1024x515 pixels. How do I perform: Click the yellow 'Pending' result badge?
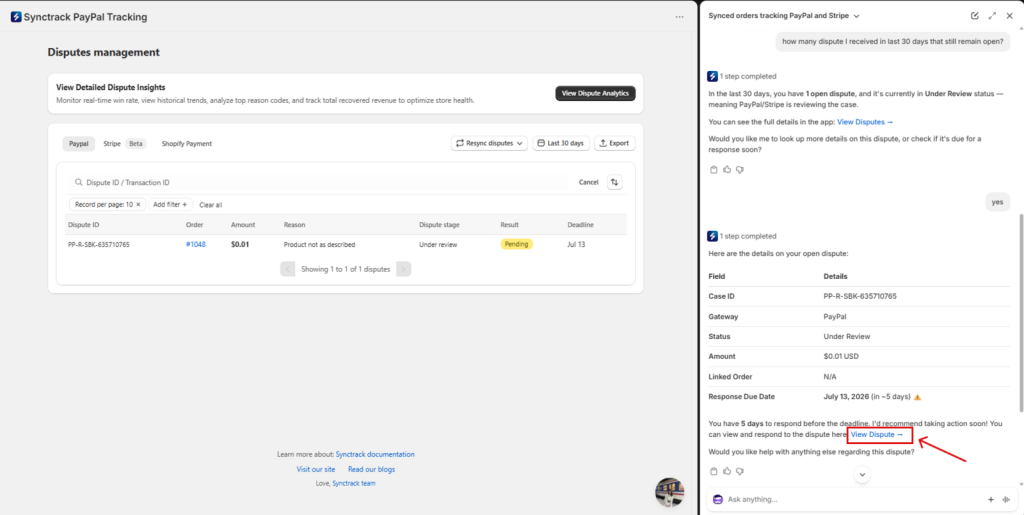tap(517, 244)
